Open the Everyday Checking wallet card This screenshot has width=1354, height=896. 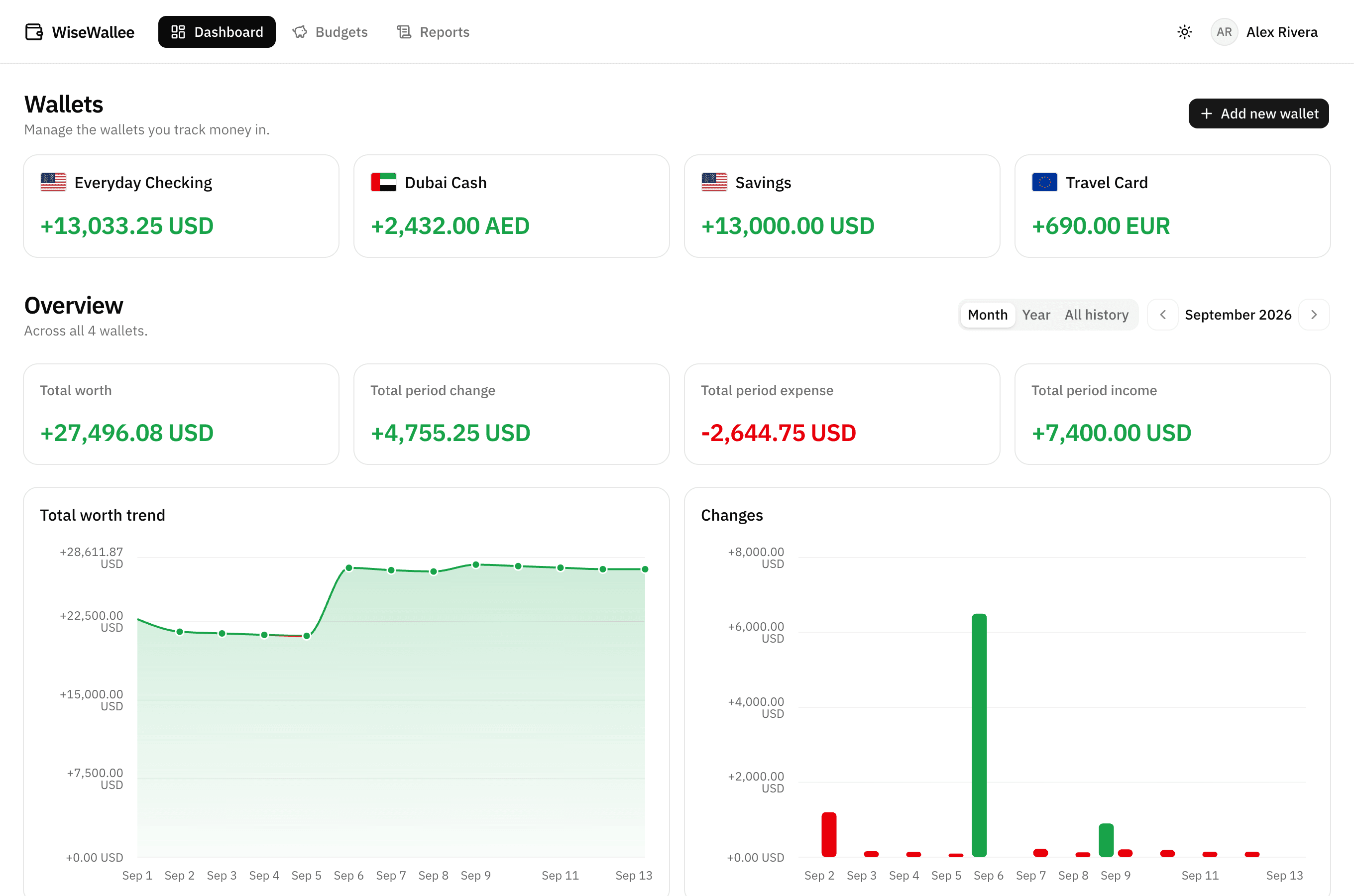[x=181, y=206]
